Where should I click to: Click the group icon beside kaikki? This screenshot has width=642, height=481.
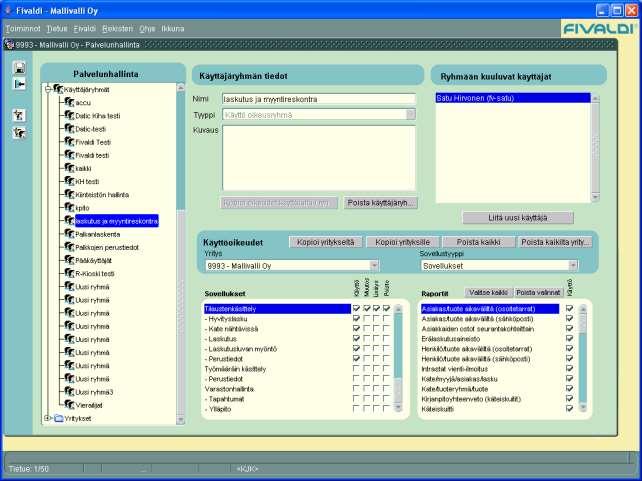pos(69,168)
